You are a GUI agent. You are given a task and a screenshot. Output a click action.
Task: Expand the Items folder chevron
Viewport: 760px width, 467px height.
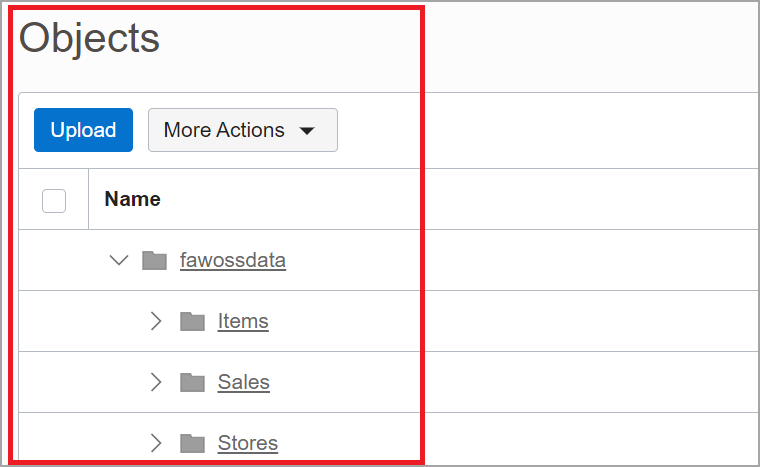click(x=155, y=321)
